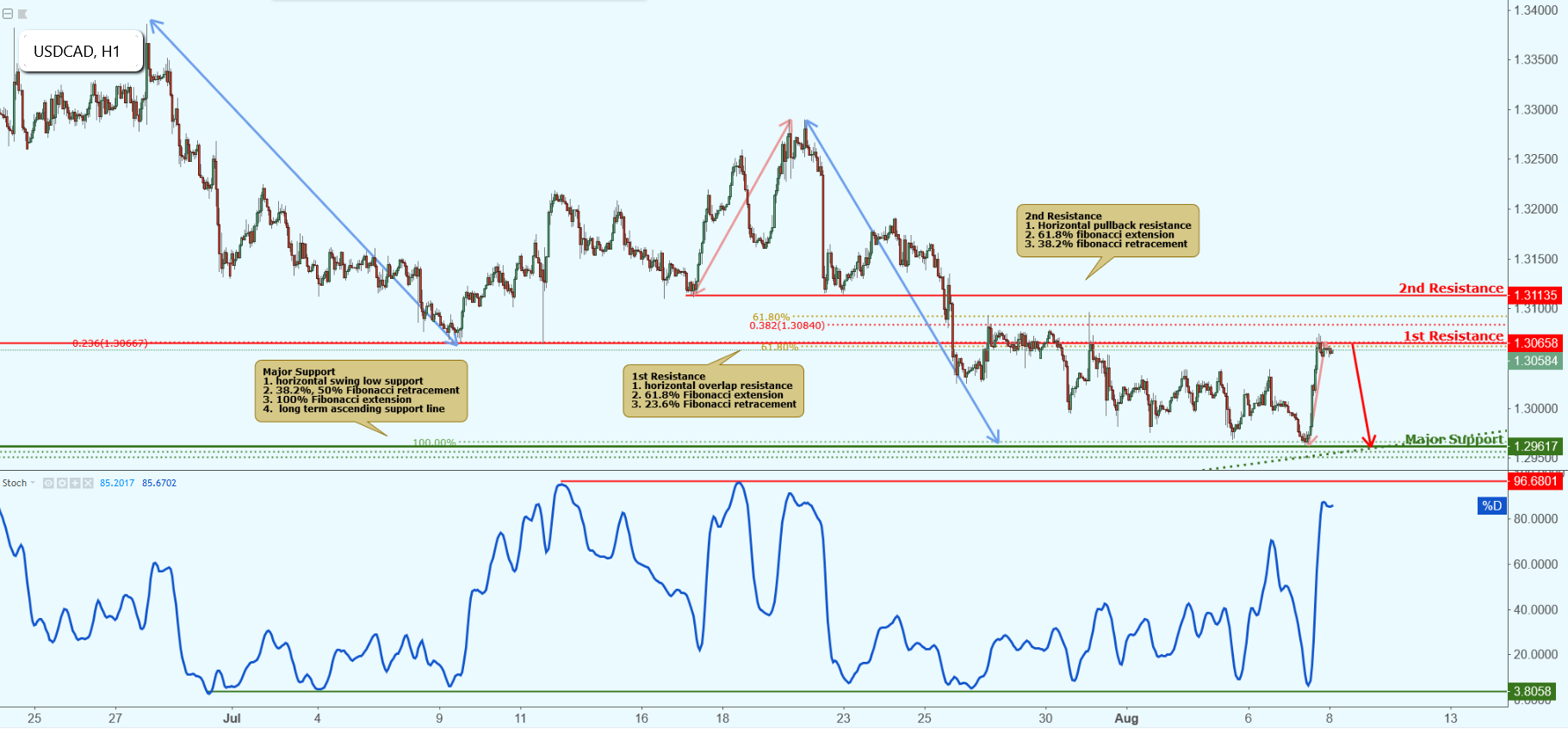Viewport: 1568px width, 729px height.
Task: Click the plus icon next to Stoch settings
Action: 75,483
